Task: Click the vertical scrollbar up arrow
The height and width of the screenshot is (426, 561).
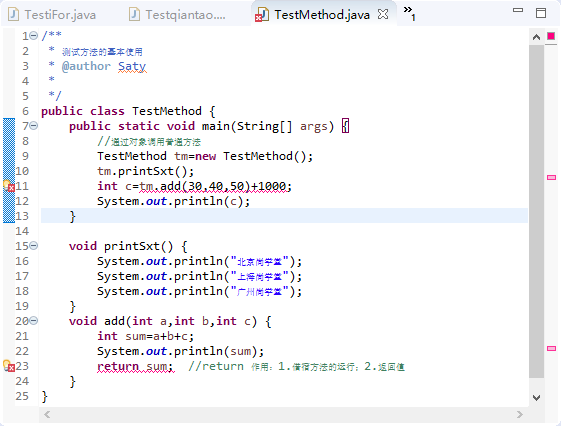Action: tap(536, 37)
